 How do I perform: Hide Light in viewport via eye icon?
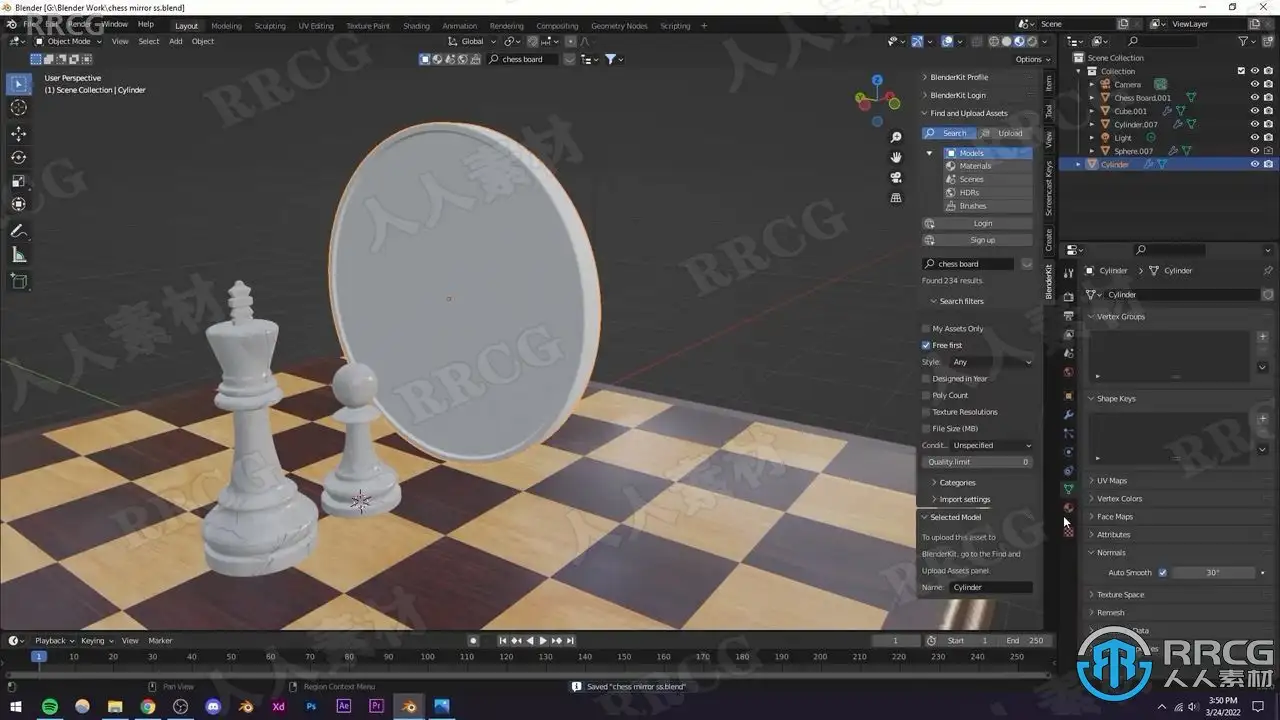click(x=1255, y=138)
